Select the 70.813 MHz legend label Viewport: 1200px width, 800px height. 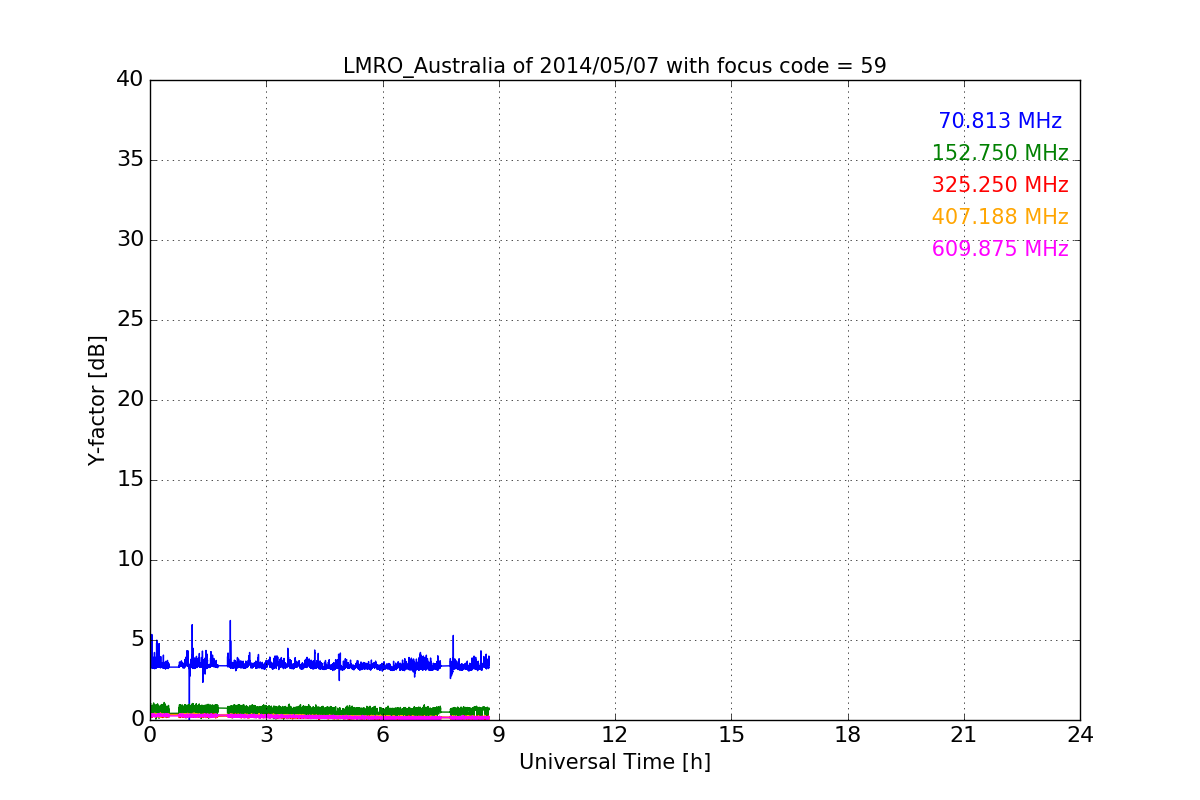[x=1000, y=121]
